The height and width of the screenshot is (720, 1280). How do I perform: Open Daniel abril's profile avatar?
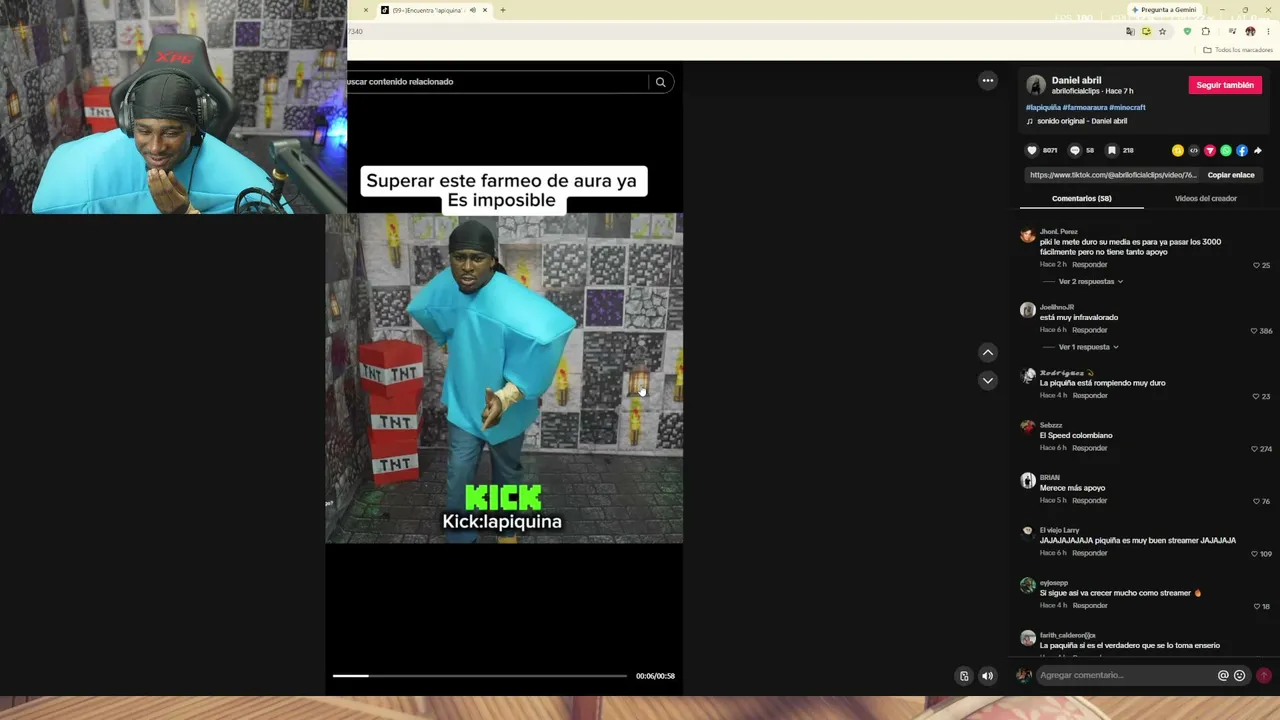1036,85
